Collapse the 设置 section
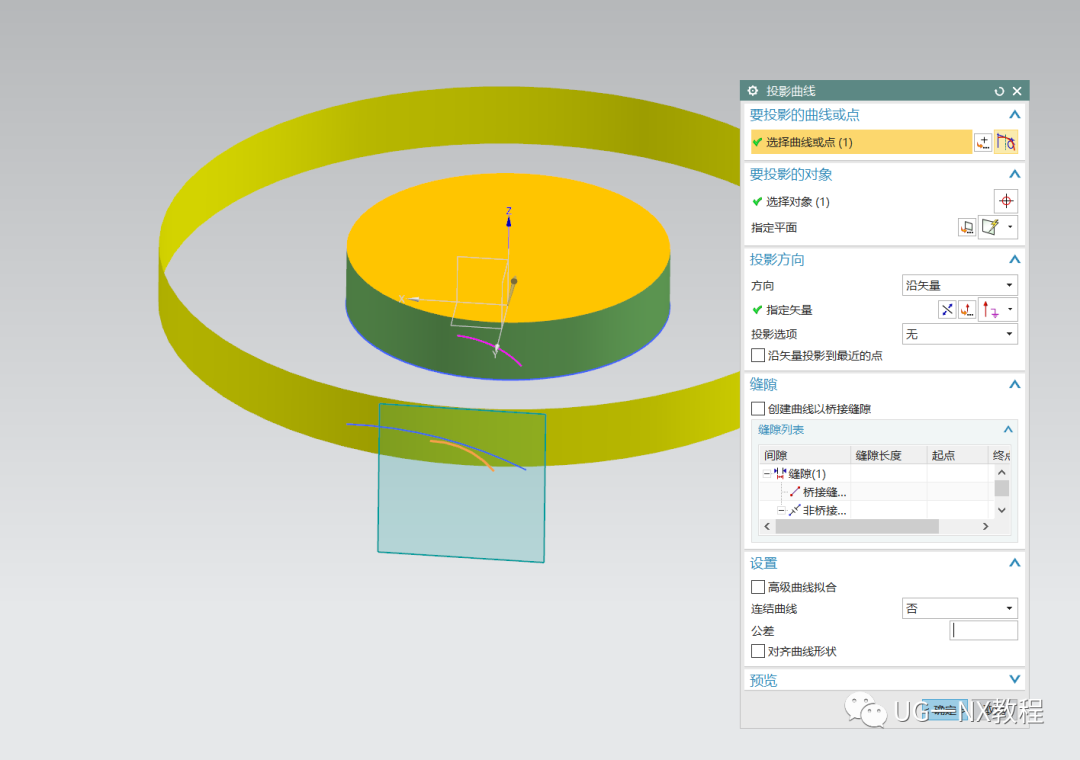 (1014, 563)
